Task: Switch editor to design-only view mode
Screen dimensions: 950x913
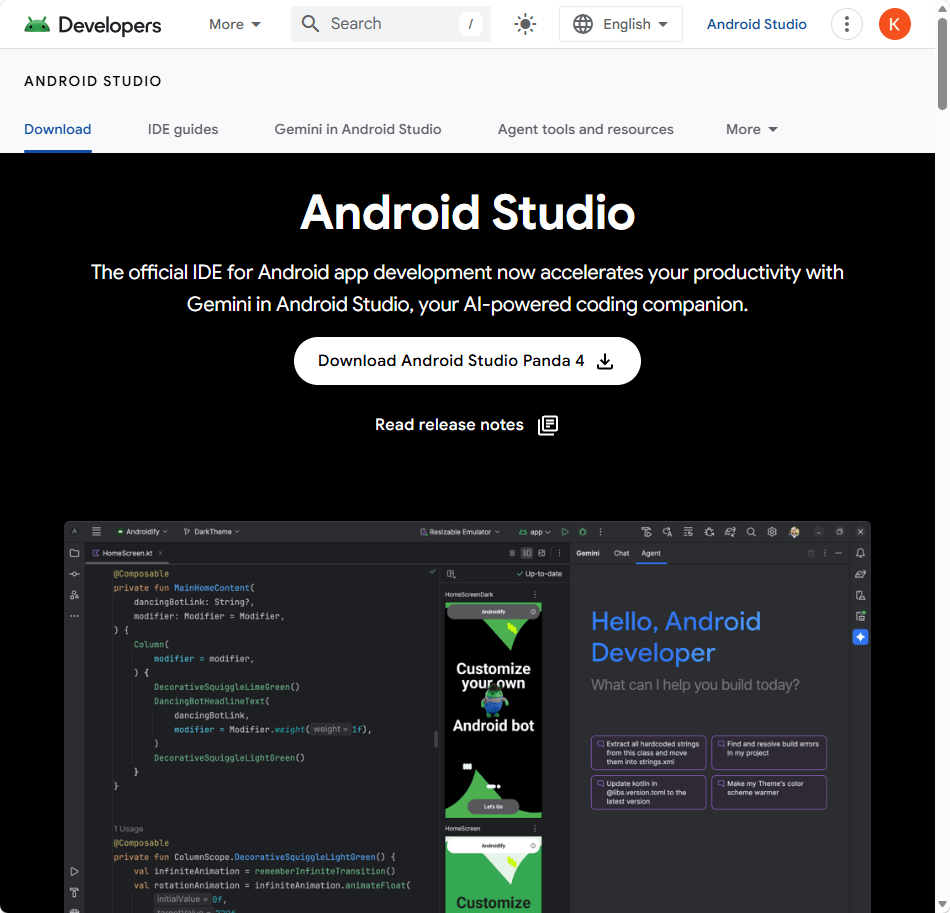Action: coord(542,553)
